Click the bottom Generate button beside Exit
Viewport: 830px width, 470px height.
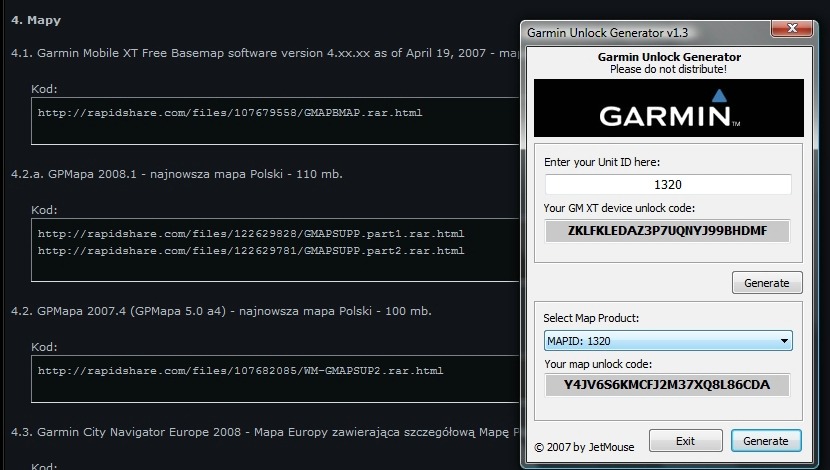[766, 441]
